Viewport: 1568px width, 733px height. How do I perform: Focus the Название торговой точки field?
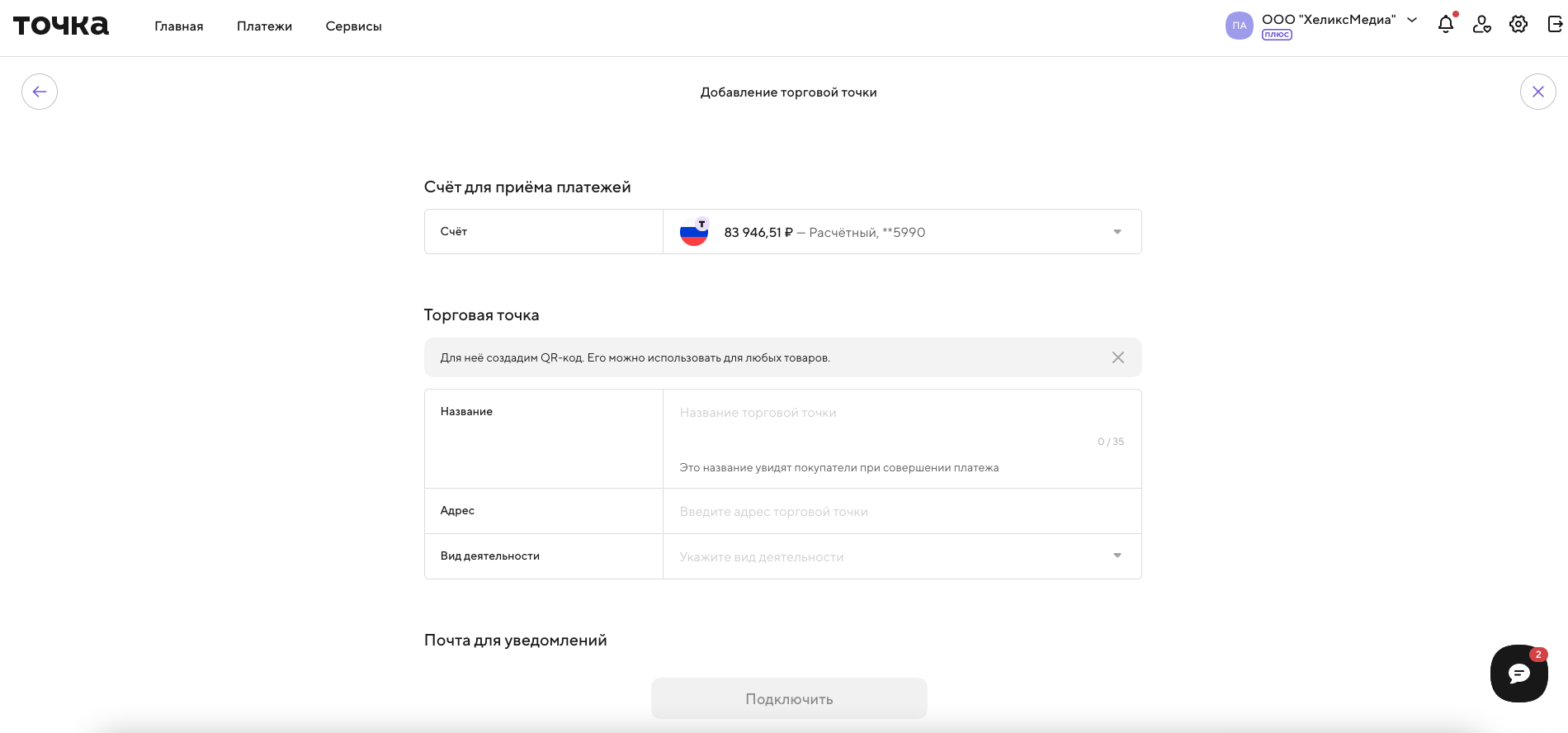pyautogui.click(x=902, y=413)
